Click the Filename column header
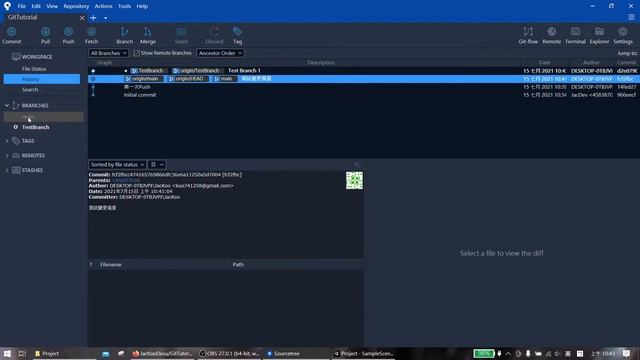Screen dimensions: 640x360 pos(111,264)
